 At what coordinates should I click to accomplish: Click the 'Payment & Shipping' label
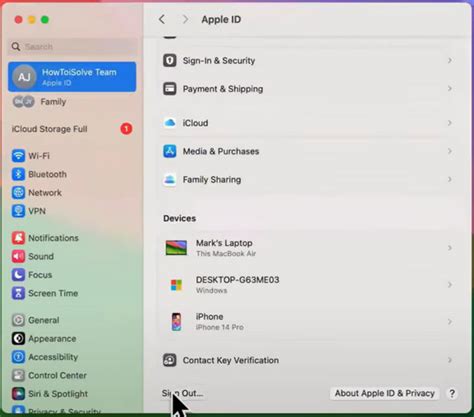pos(223,89)
